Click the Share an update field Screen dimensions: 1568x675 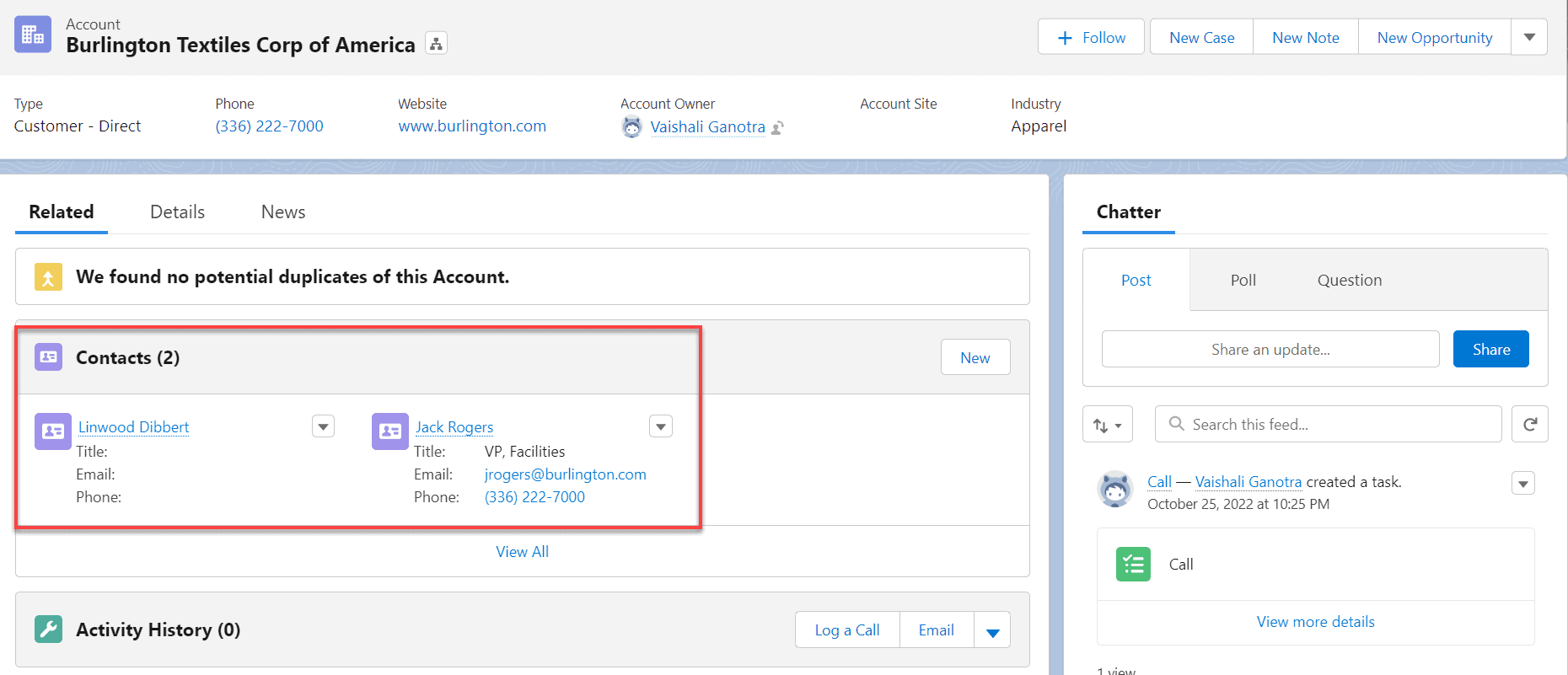(1270, 349)
